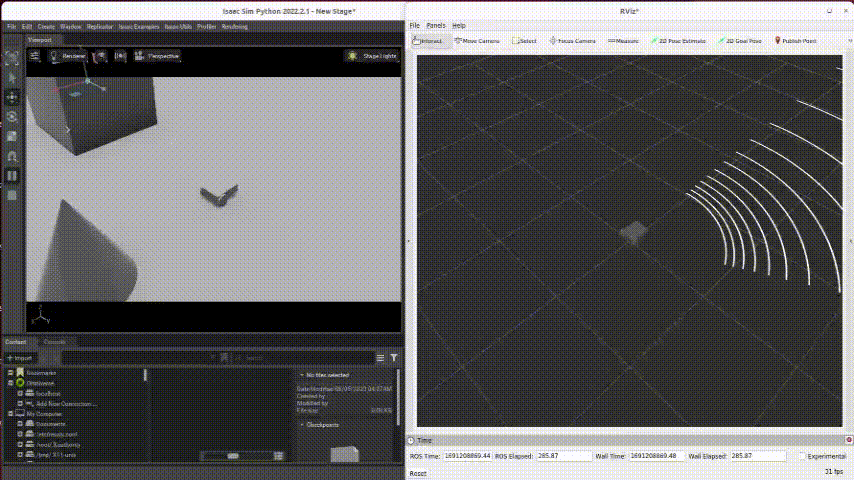Open Isaac Sim Edit menu
Screen dimensions: 854x480
point(27,27)
